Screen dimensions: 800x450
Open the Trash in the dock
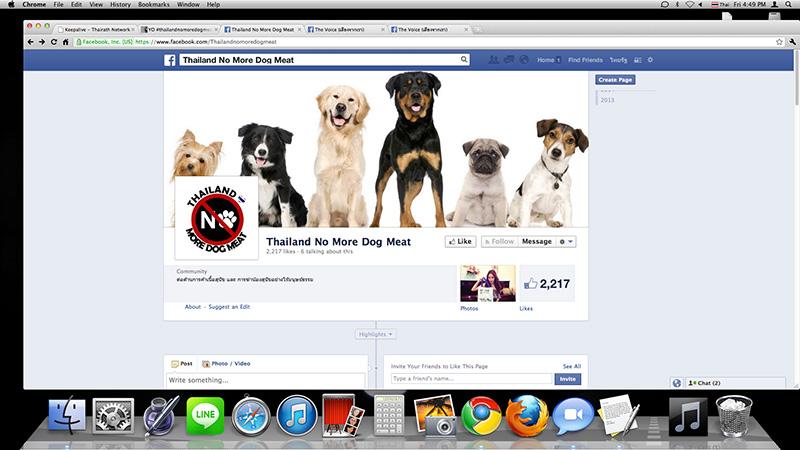tap(734, 417)
